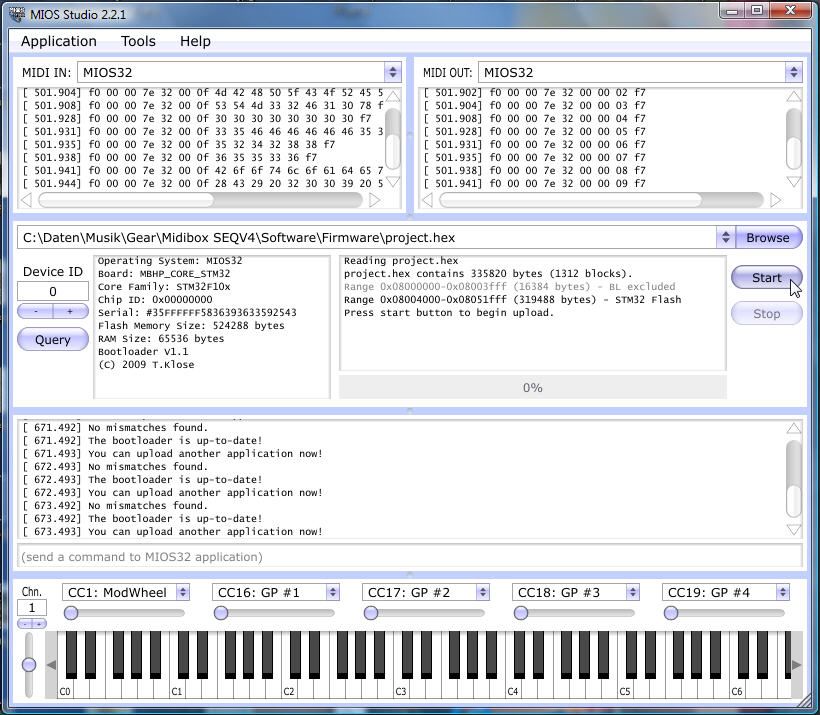The height and width of the screenshot is (715, 820).
Task: Click the MIDI IN monitor vertical scrollbar
Action: tap(393, 139)
